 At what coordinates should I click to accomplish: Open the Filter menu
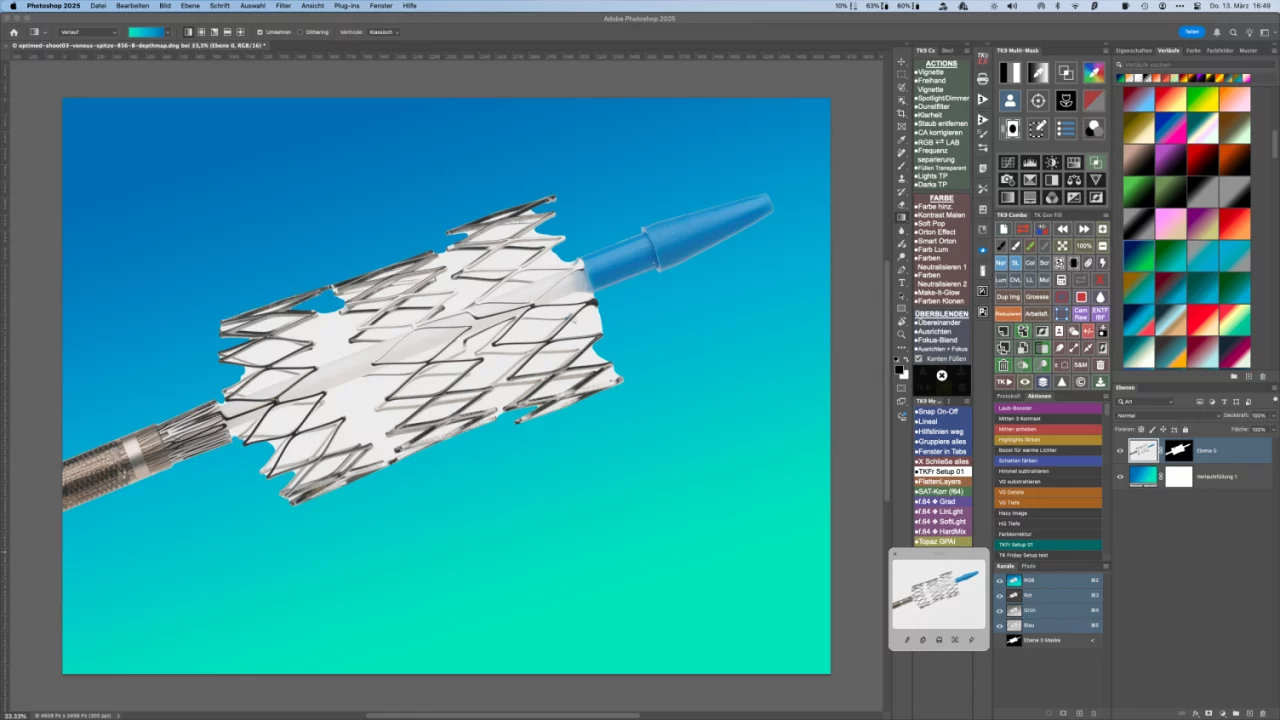pyautogui.click(x=283, y=6)
